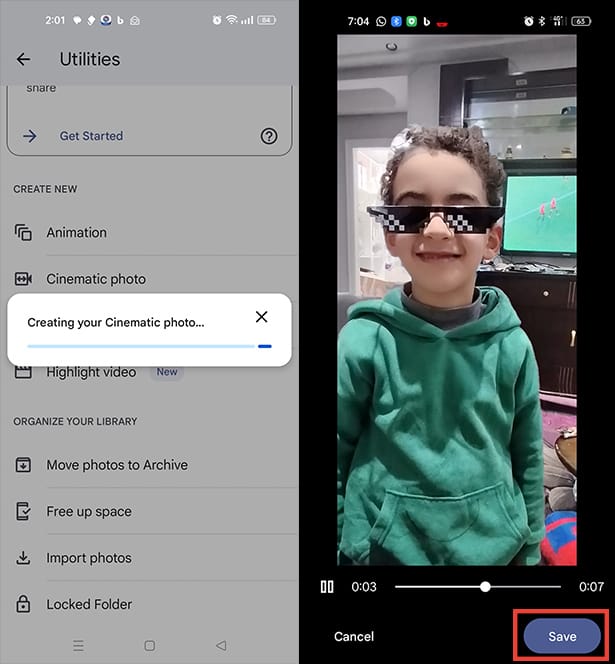
Task: Tap the Import photos download icon
Action: point(23,558)
